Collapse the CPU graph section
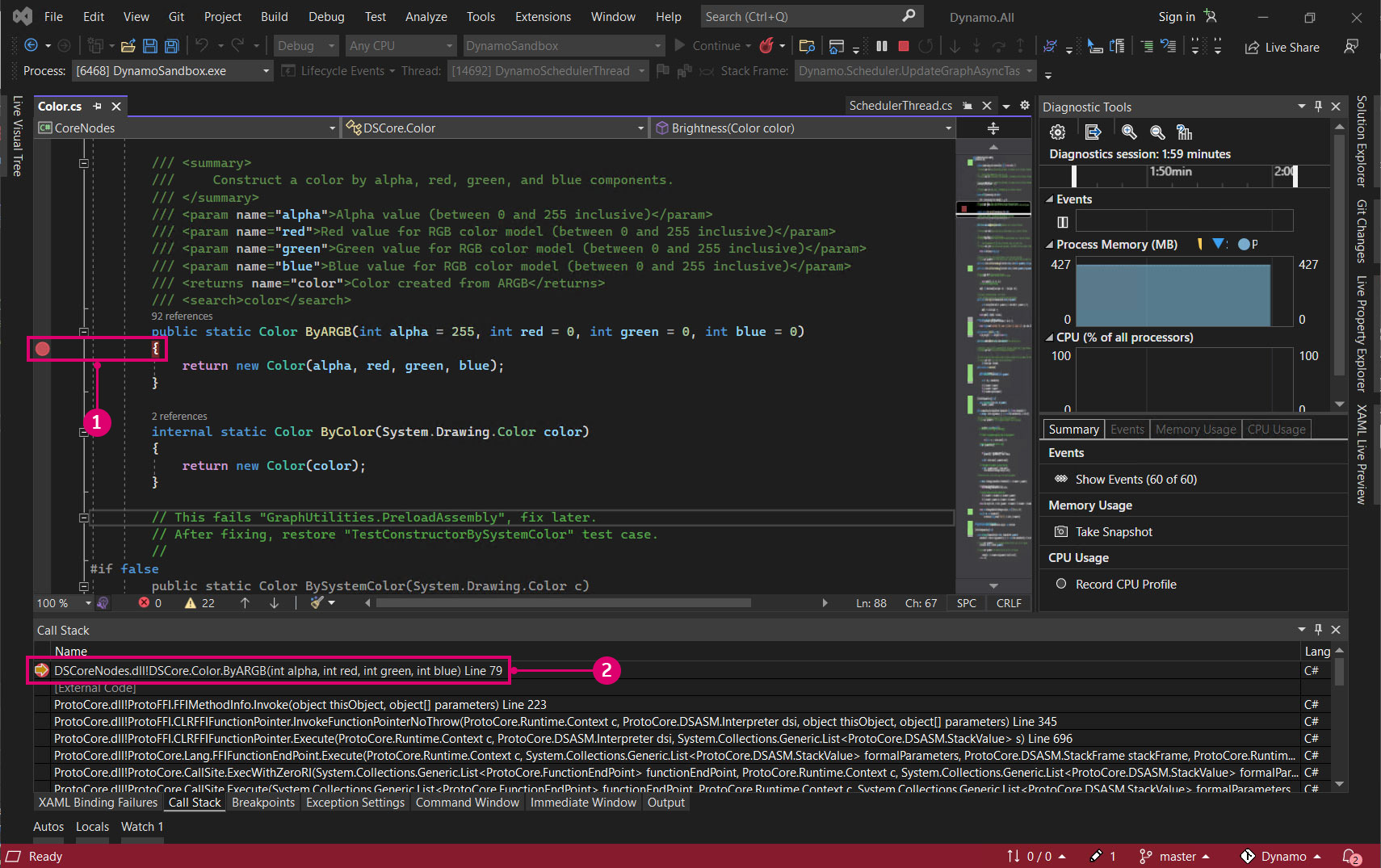1381x868 pixels. pyautogui.click(x=1050, y=338)
